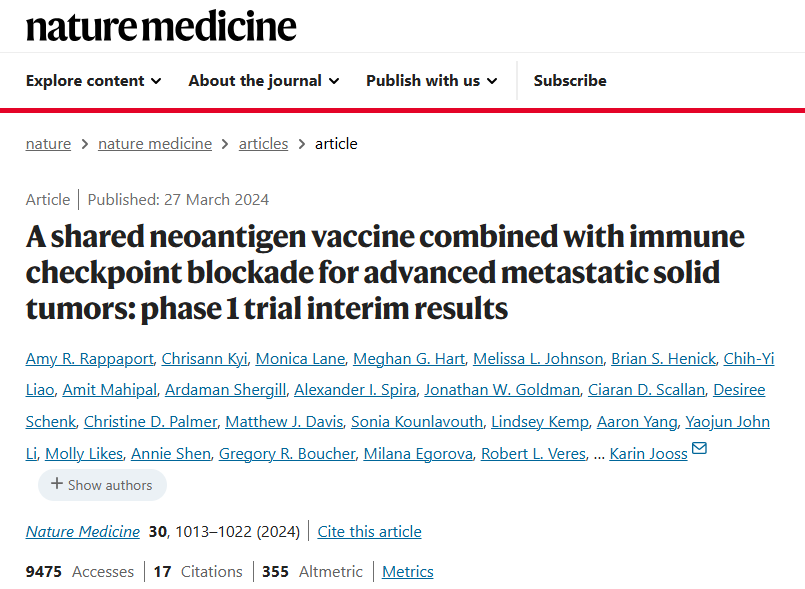View the article Metrics
The image size is (805, 589).
[408, 572]
